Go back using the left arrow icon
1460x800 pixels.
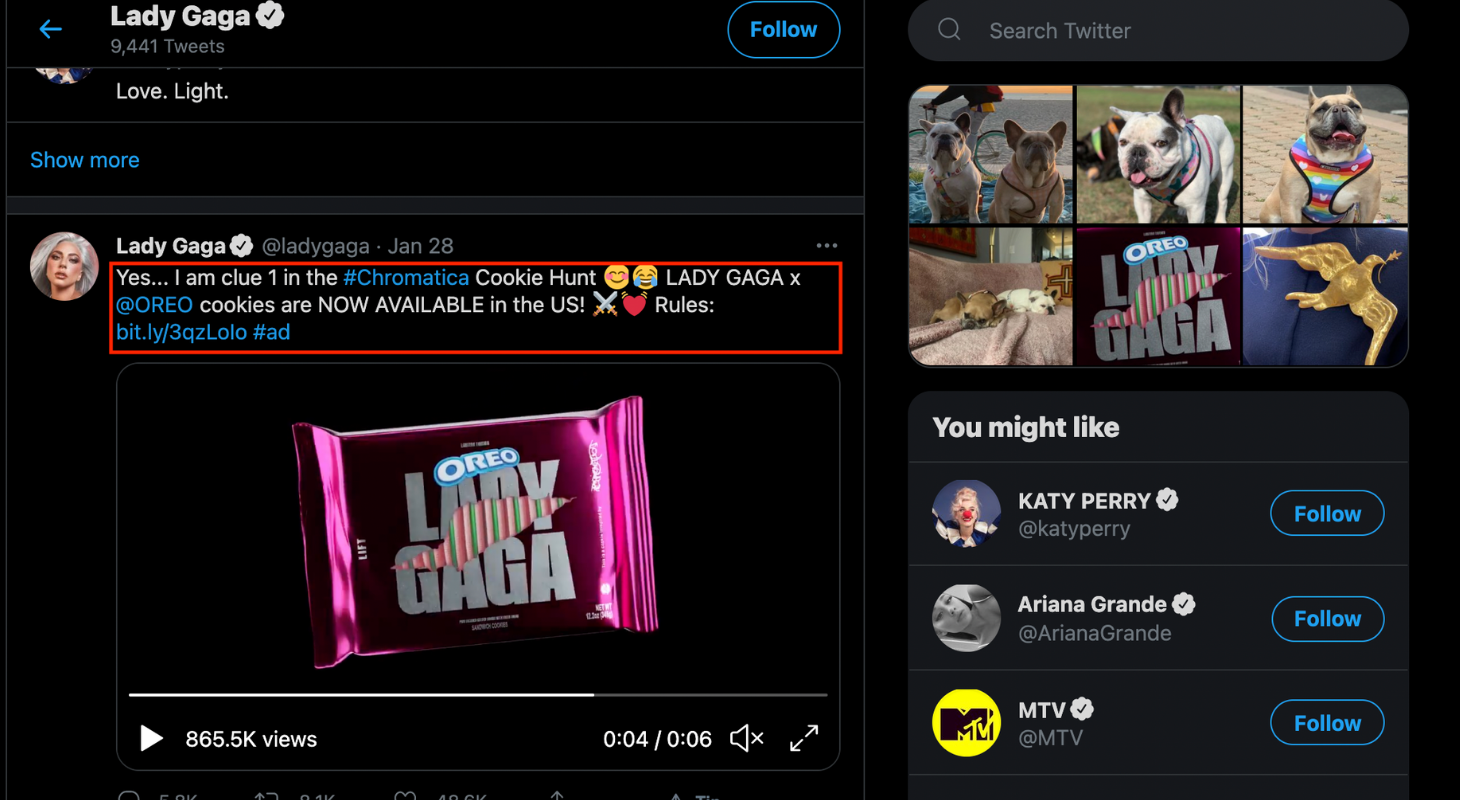pyautogui.click(x=50, y=29)
